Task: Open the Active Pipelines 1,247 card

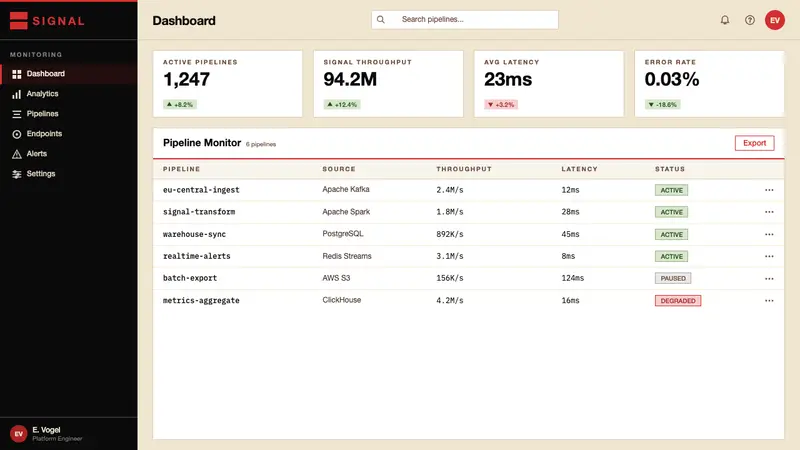Action: [228, 84]
